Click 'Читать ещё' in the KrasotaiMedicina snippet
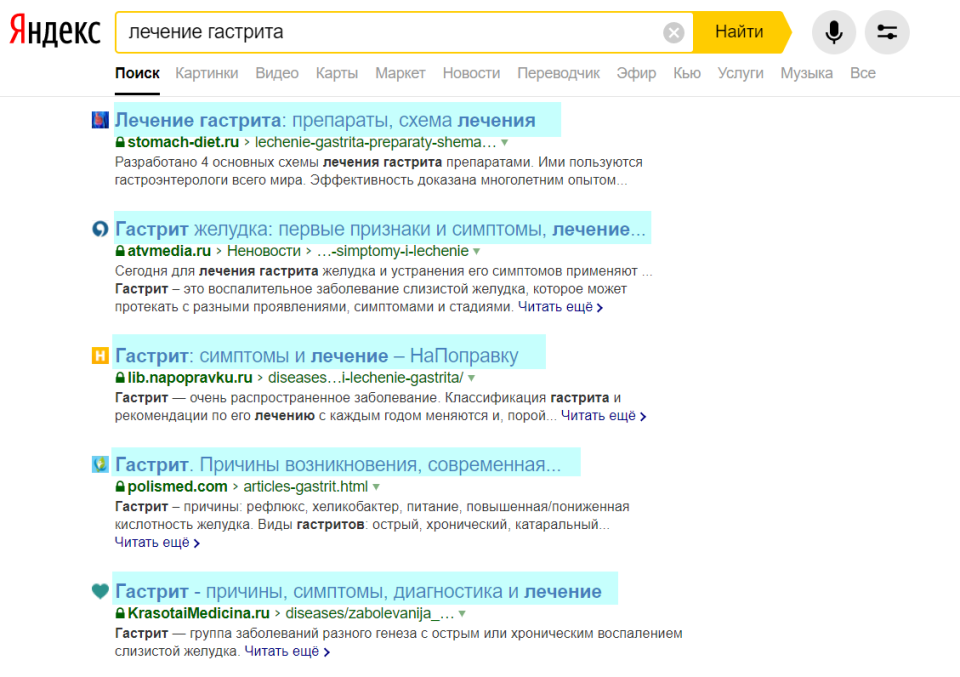 tap(287, 651)
